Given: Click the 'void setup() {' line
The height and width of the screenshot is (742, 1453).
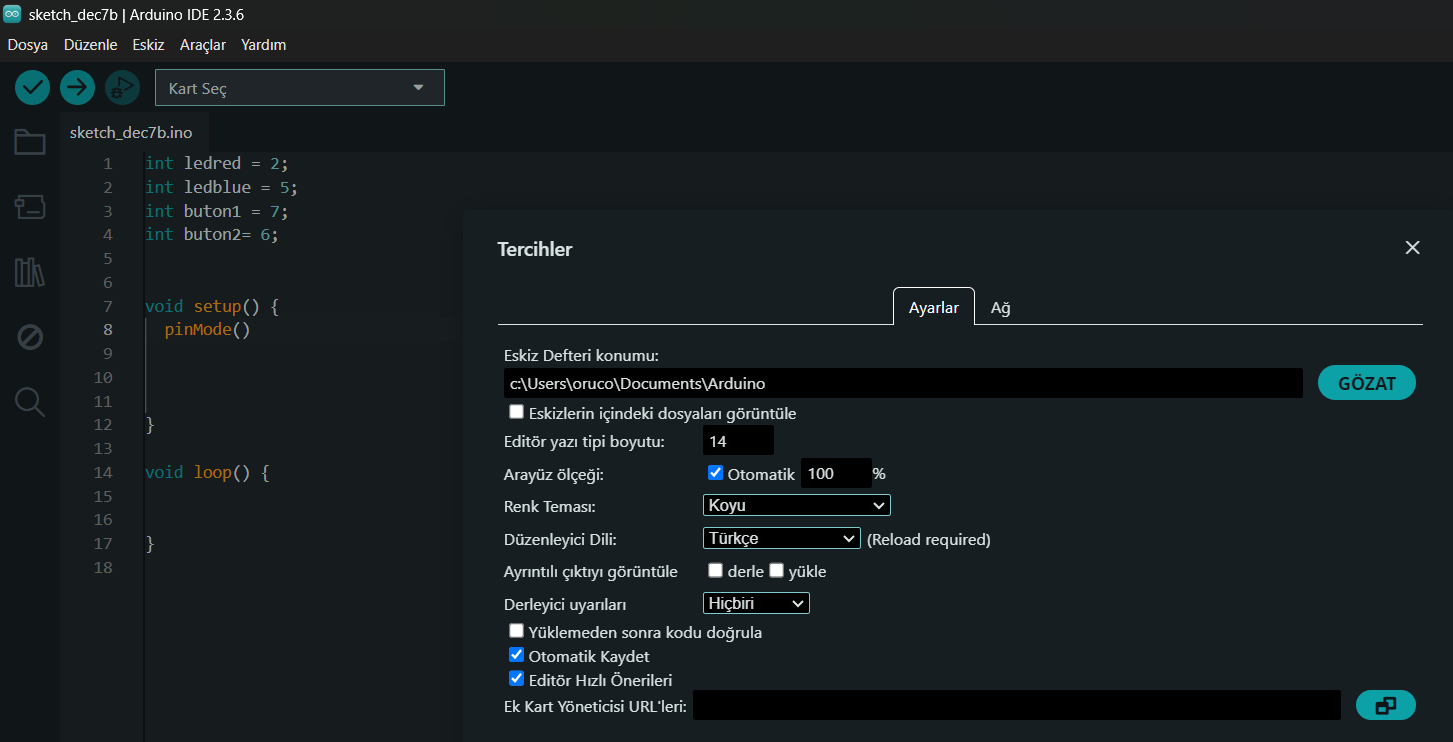Looking at the screenshot, I should click(x=211, y=306).
